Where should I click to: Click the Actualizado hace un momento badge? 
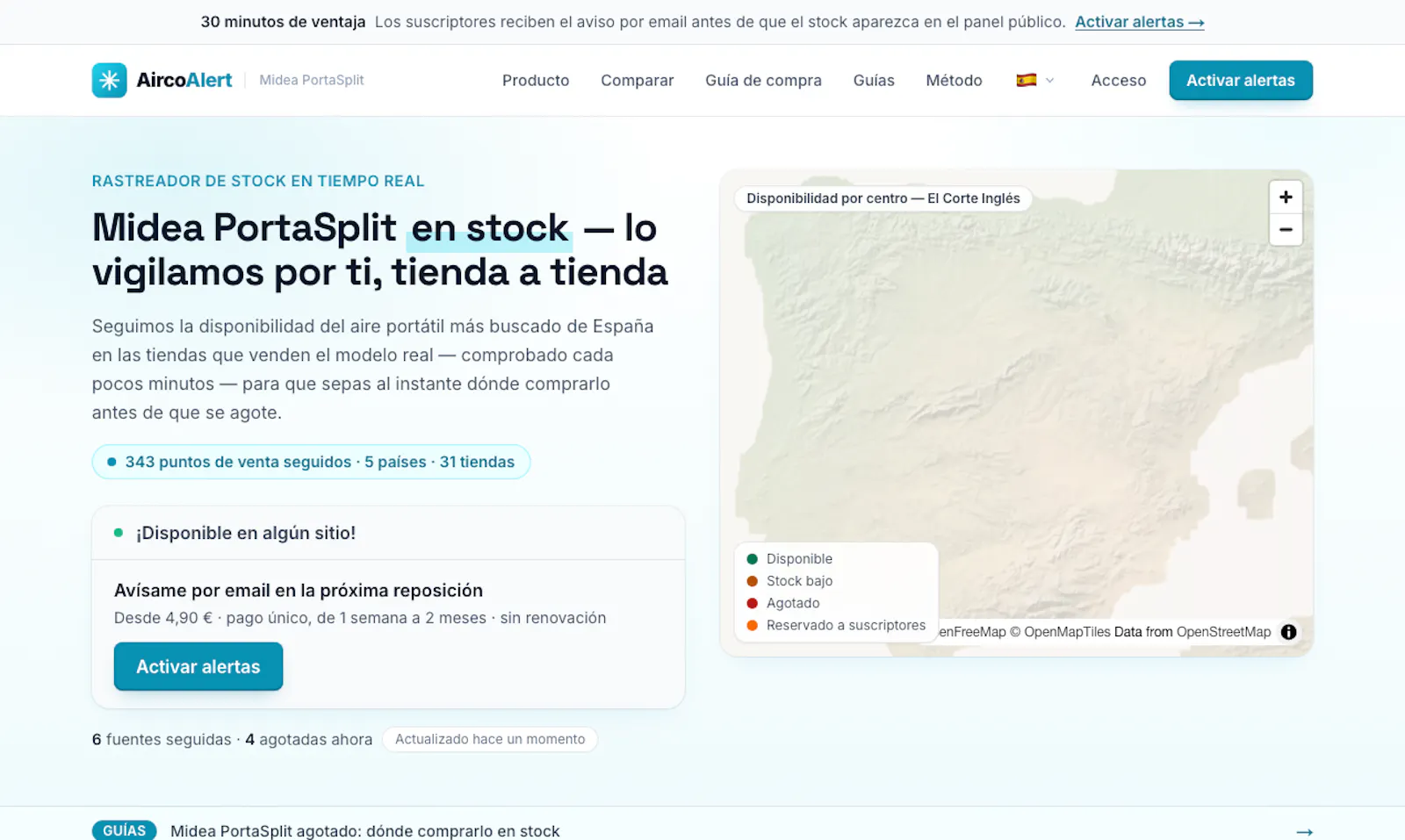[490, 739]
